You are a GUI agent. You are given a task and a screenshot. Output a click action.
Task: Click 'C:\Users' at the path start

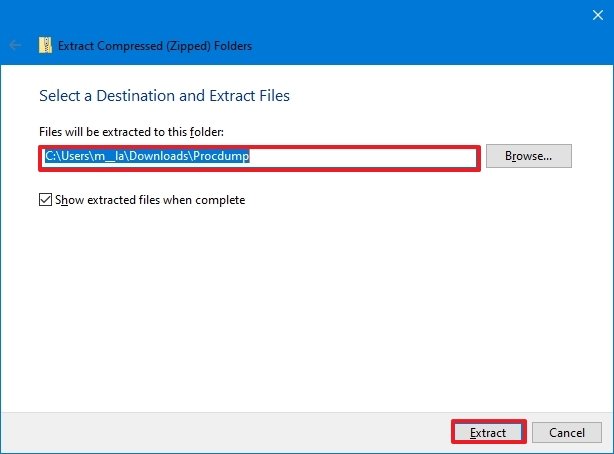click(x=66, y=157)
